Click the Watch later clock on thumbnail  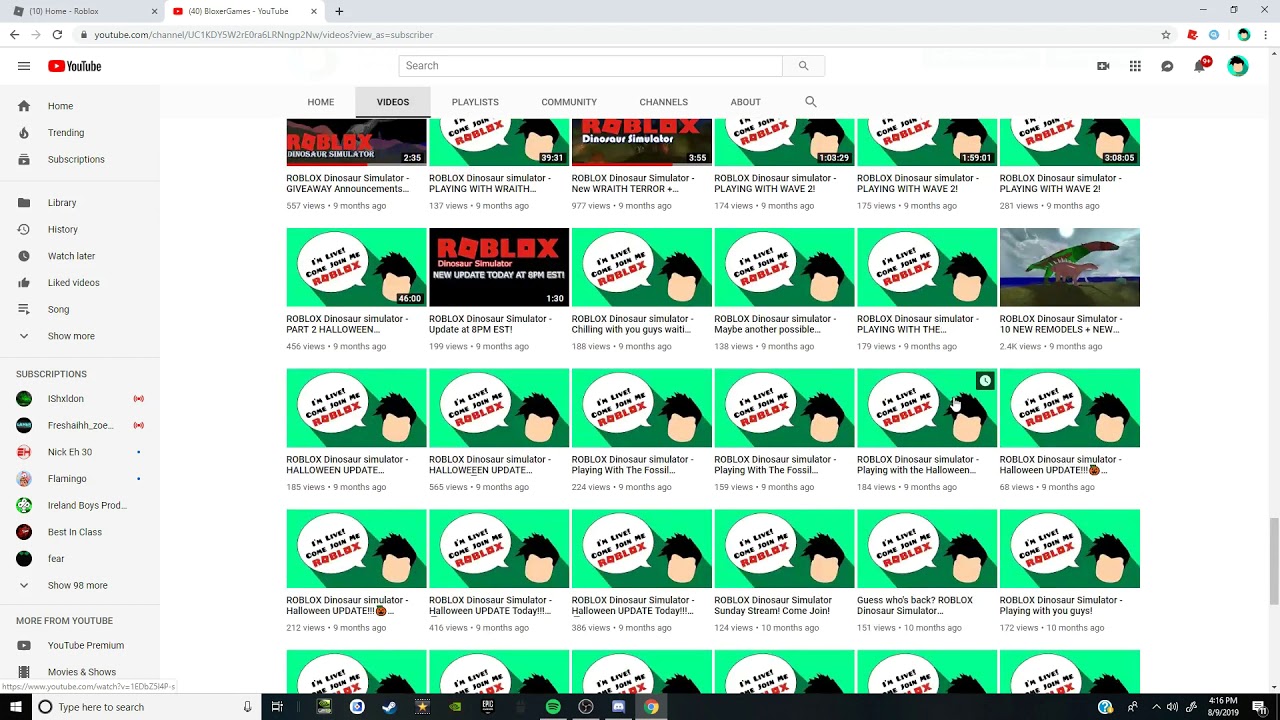tap(985, 381)
